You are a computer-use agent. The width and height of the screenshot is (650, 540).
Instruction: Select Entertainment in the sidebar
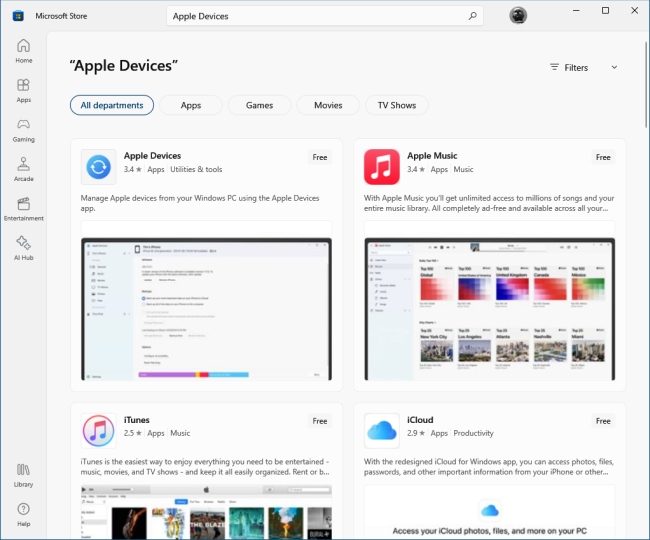coord(23,208)
